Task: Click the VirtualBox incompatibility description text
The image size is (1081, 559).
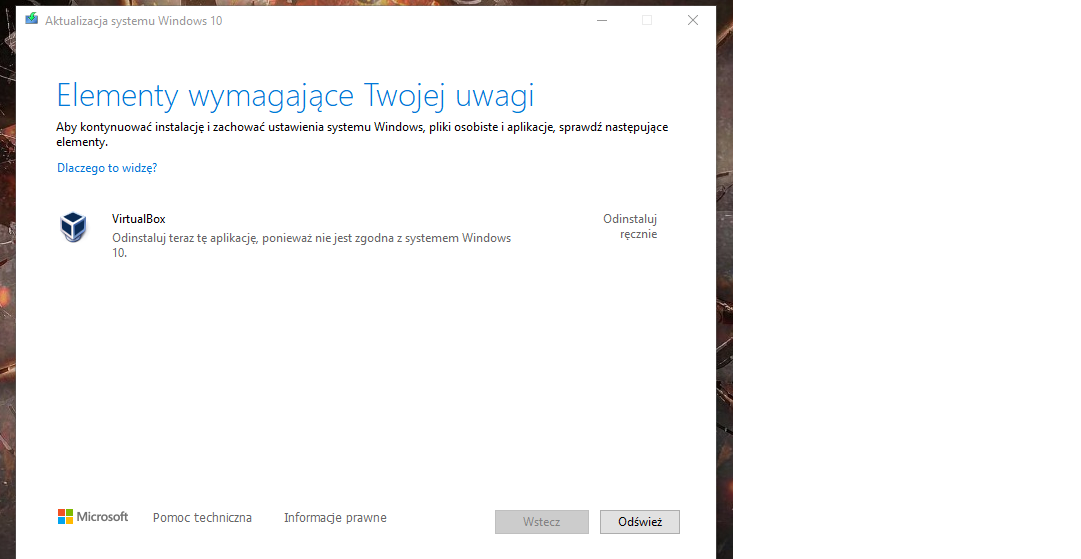Action: pos(312,245)
